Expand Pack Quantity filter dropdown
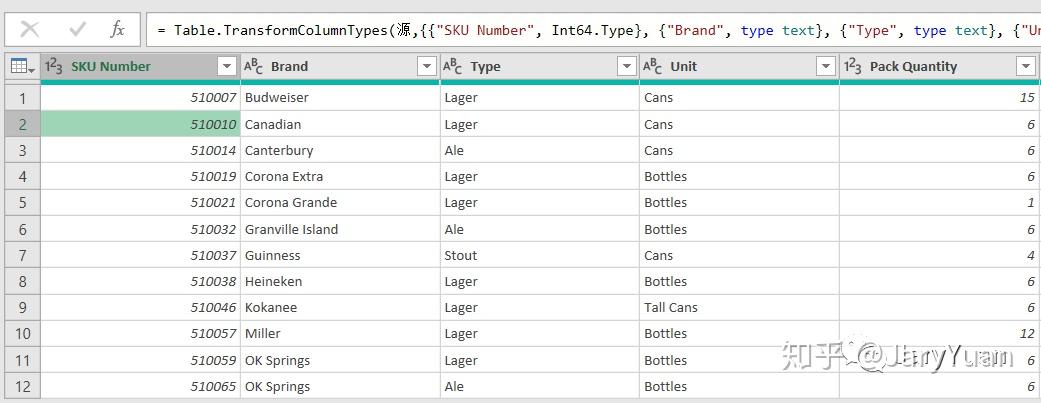Viewport: 1041px width, 403px height. tap(1025, 67)
